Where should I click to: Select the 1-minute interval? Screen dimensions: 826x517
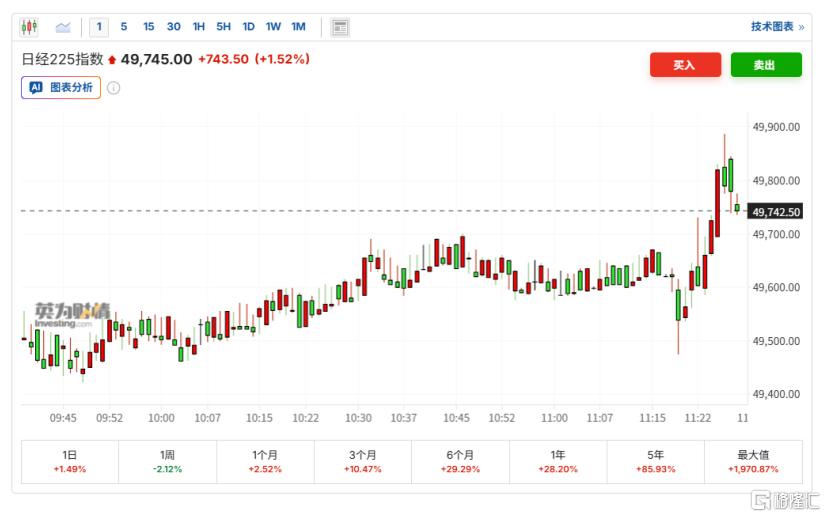[x=99, y=27]
